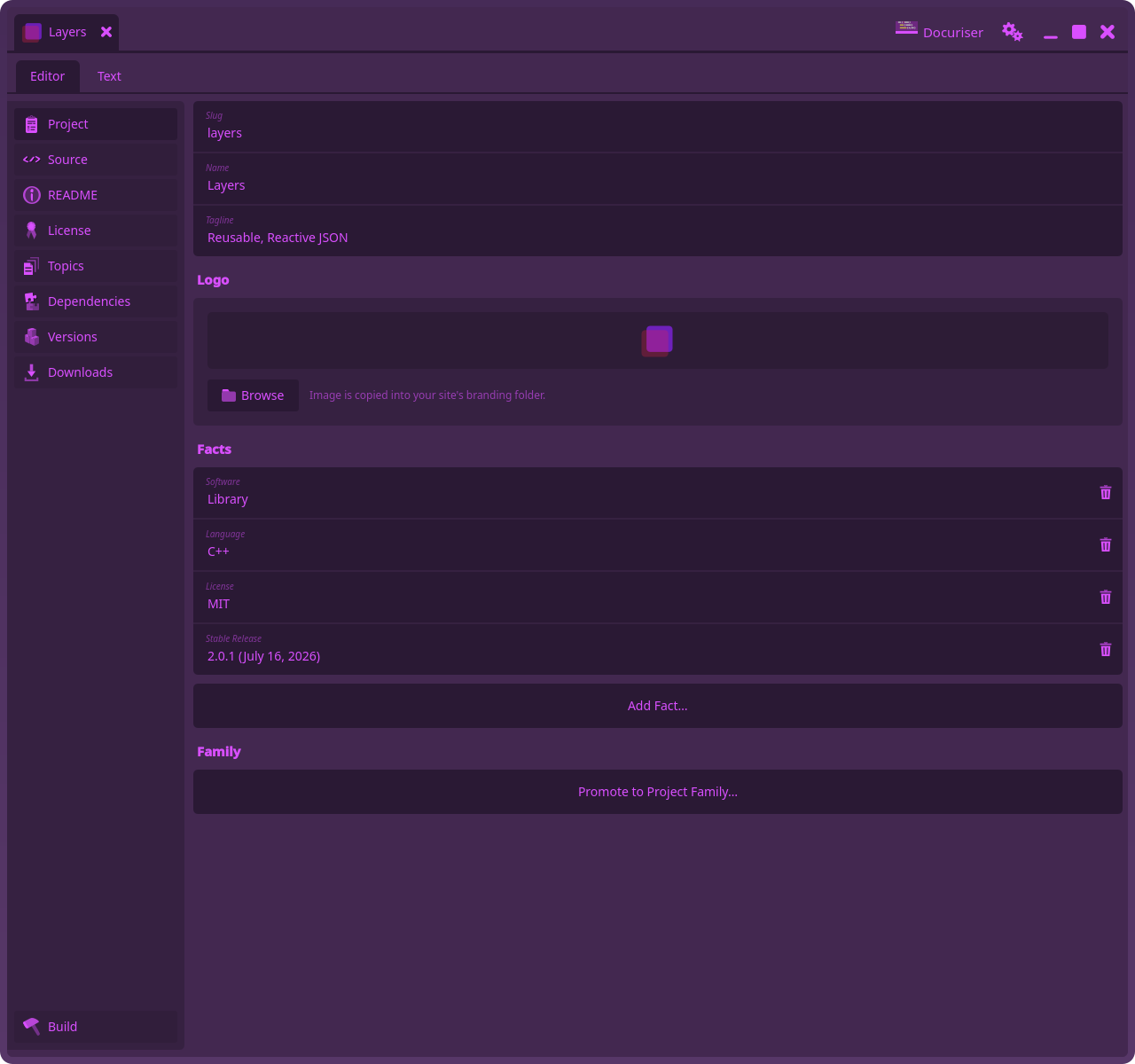Remove the Stable Release fact

pos(1106,649)
